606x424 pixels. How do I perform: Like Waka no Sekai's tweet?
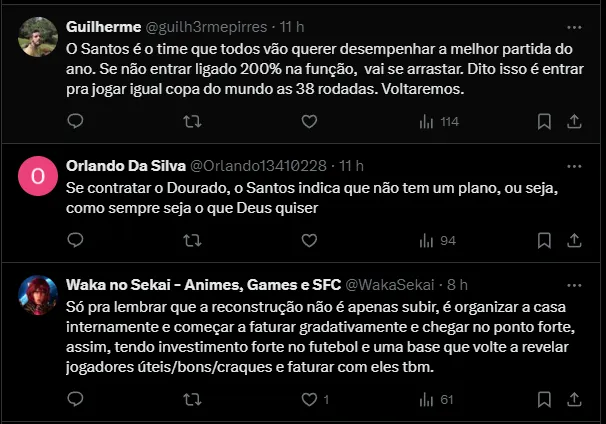(x=309, y=399)
